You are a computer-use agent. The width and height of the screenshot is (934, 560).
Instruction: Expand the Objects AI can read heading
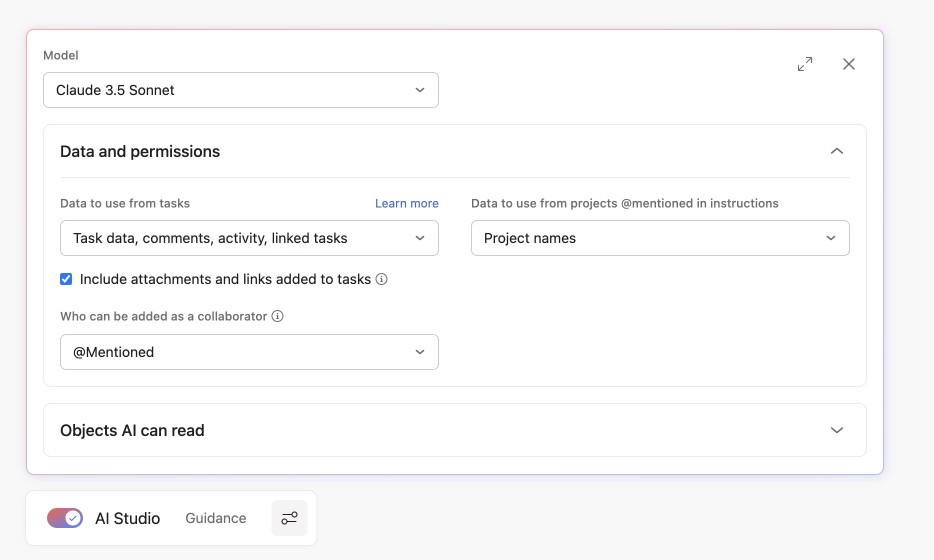[x=132, y=431]
